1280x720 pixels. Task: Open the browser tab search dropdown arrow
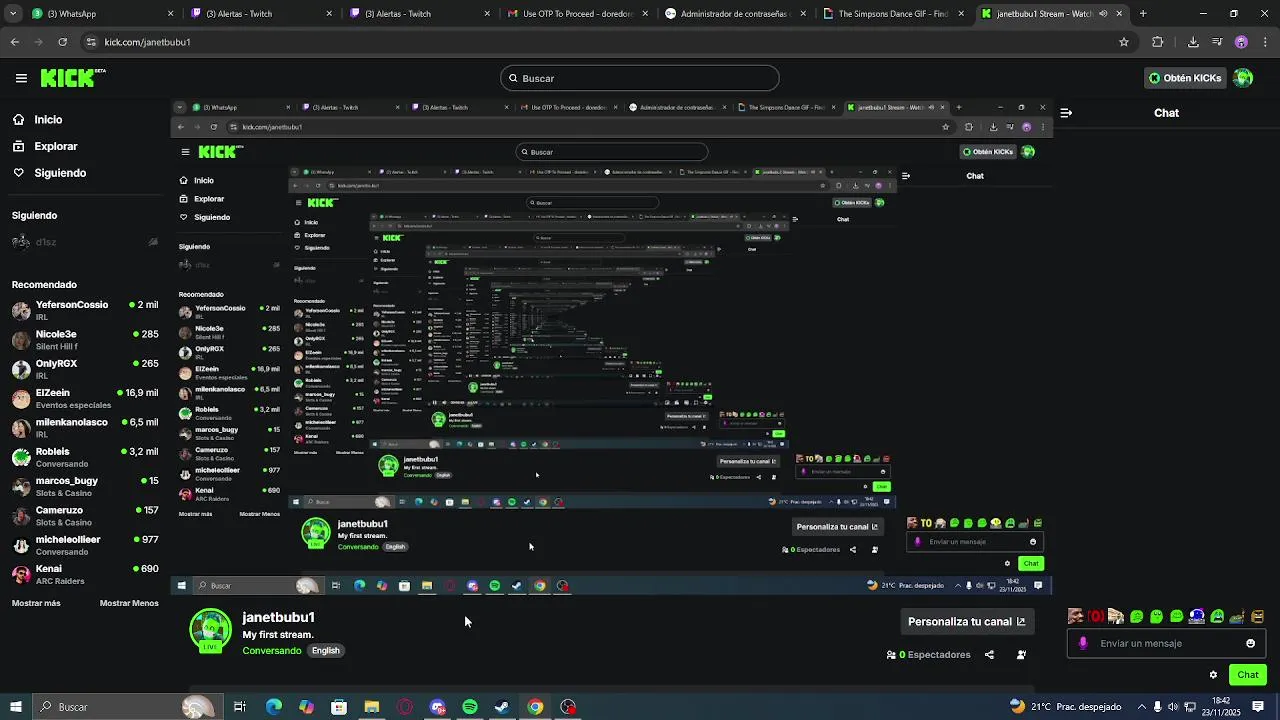11,14
